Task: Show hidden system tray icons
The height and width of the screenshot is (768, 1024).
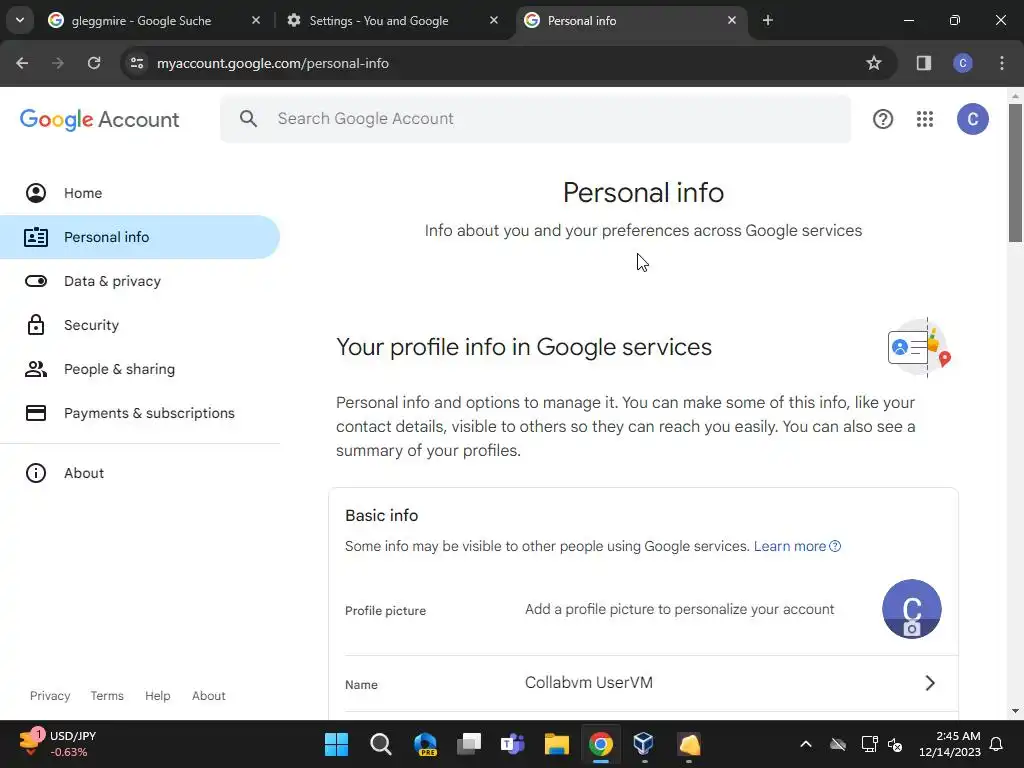Action: pyautogui.click(x=806, y=744)
